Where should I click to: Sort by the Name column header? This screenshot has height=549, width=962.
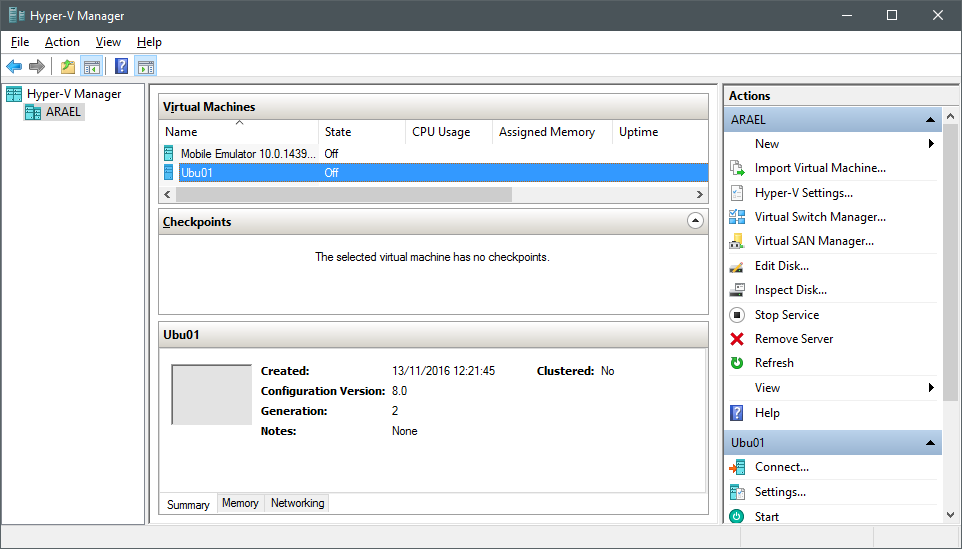point(239,132)
